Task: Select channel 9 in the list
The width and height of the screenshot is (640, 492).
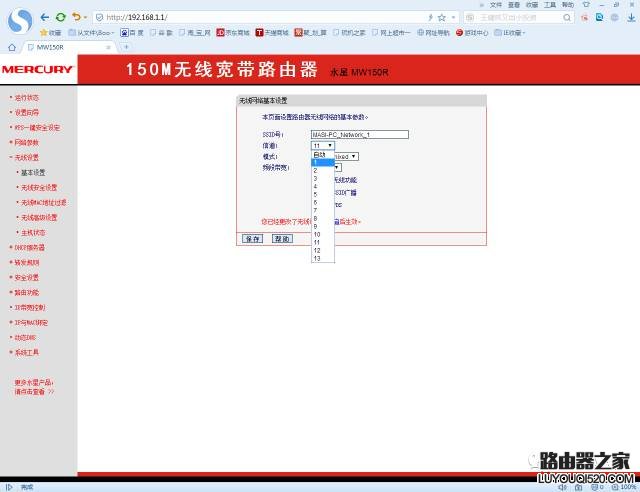Action: 322,227
